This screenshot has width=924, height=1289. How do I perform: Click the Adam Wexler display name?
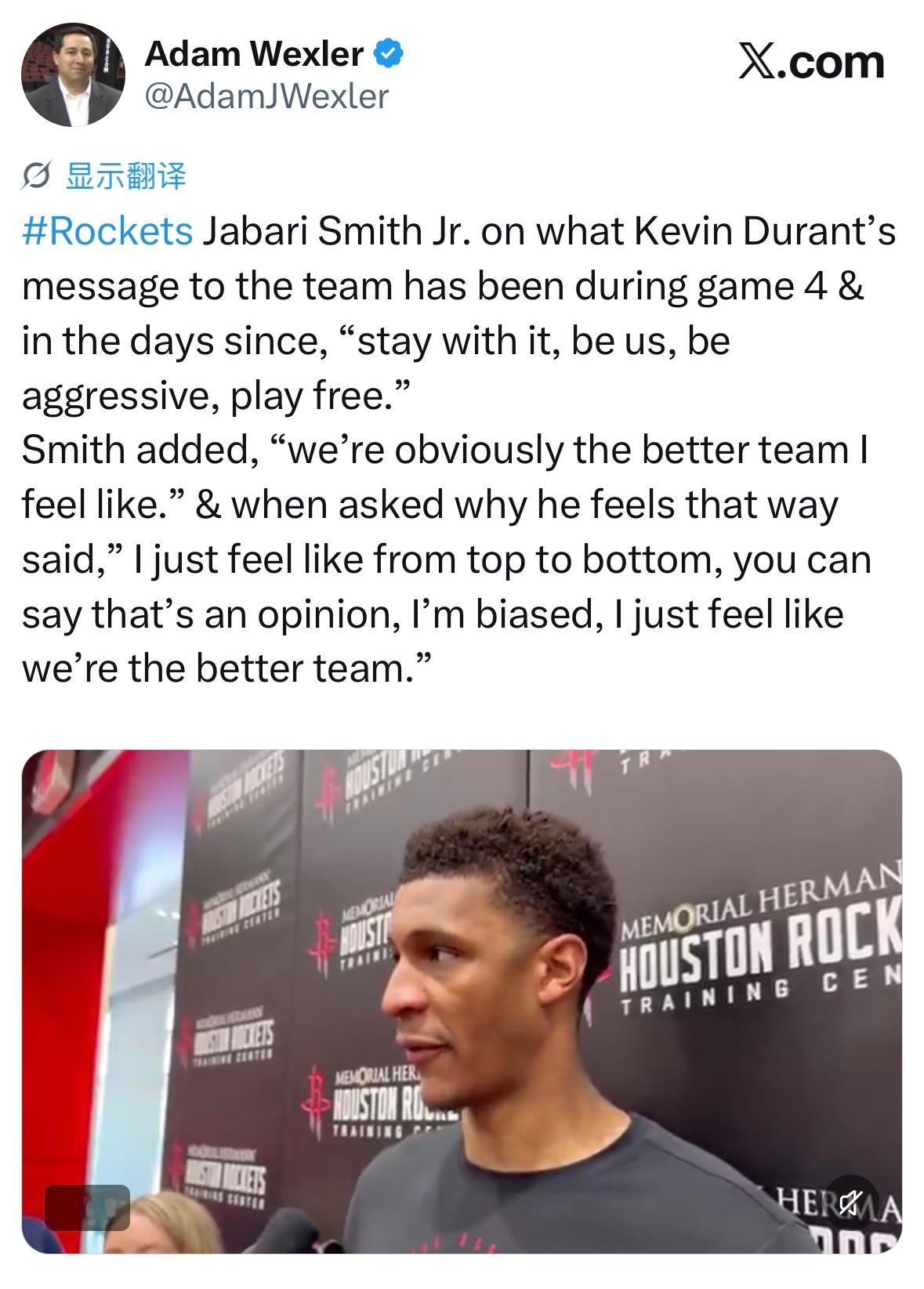(x=254, y=54)
